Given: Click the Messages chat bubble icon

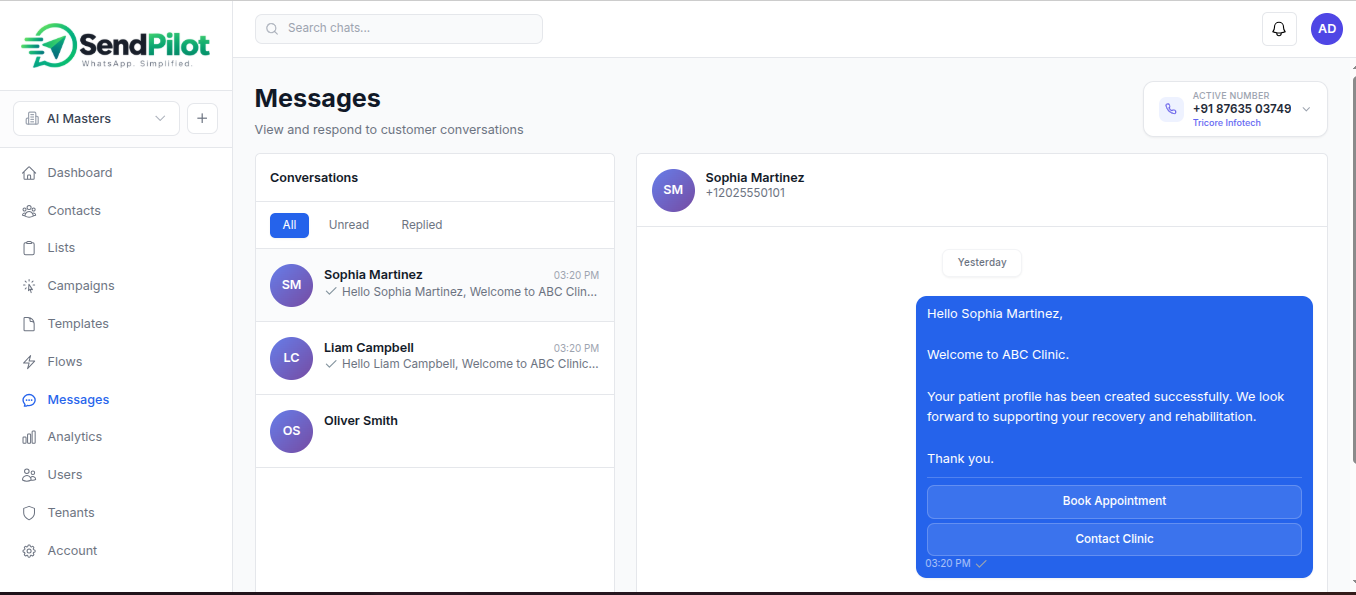Looking at the screenshot, I should 29,400.
